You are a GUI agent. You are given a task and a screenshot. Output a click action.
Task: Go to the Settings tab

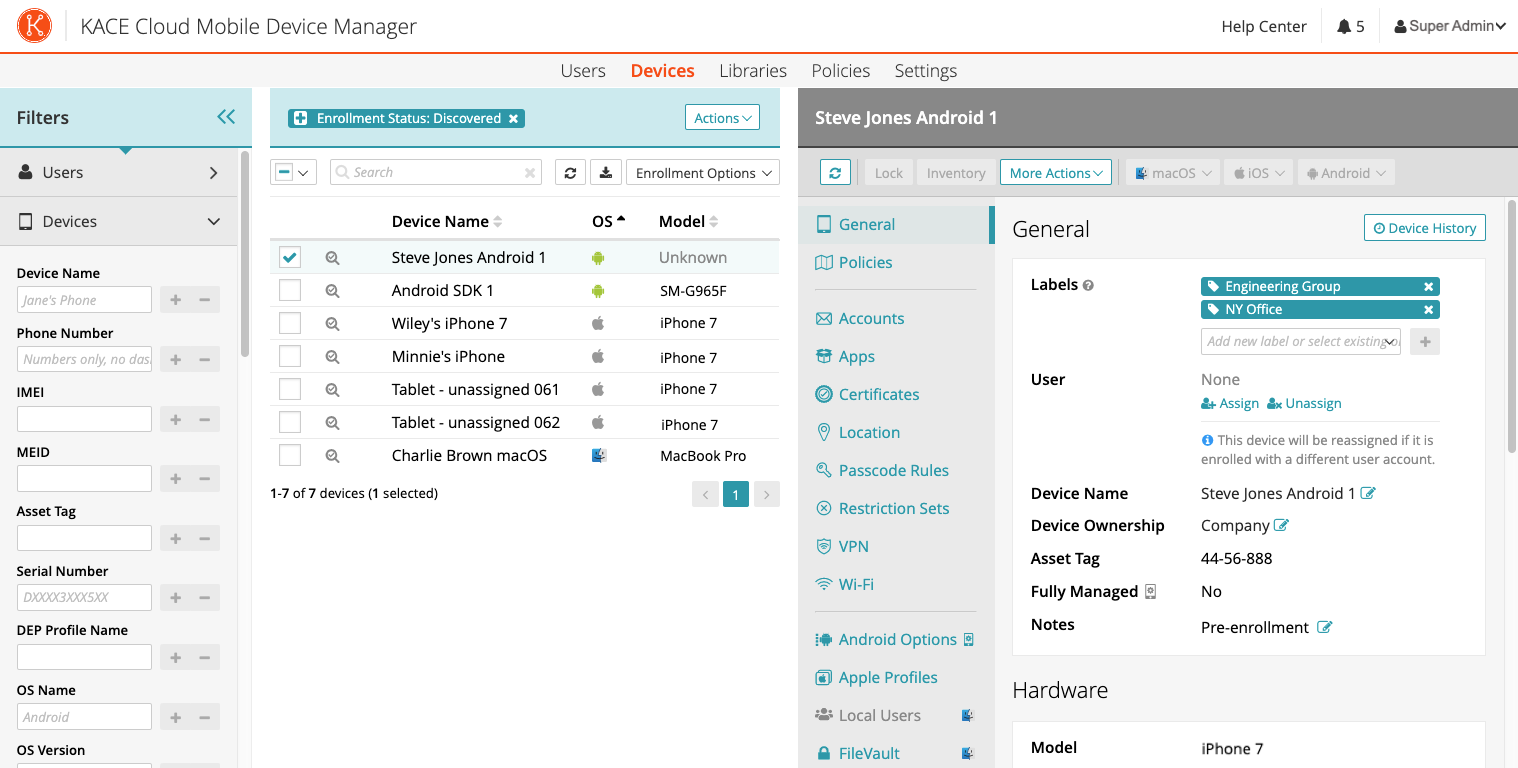click(926, 71)
